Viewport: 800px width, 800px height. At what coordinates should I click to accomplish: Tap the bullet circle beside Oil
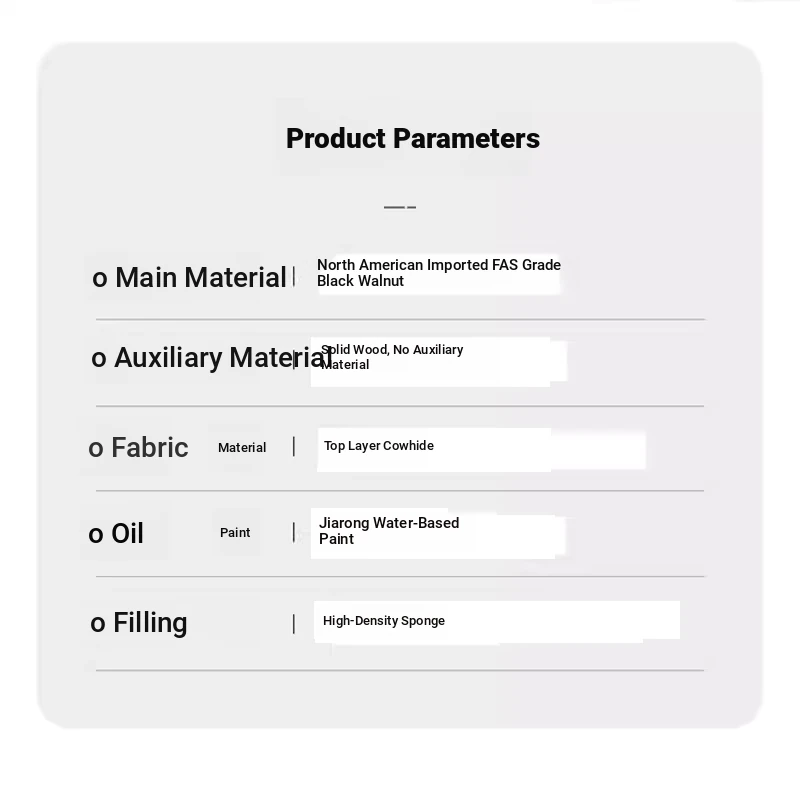pos(96,535)
